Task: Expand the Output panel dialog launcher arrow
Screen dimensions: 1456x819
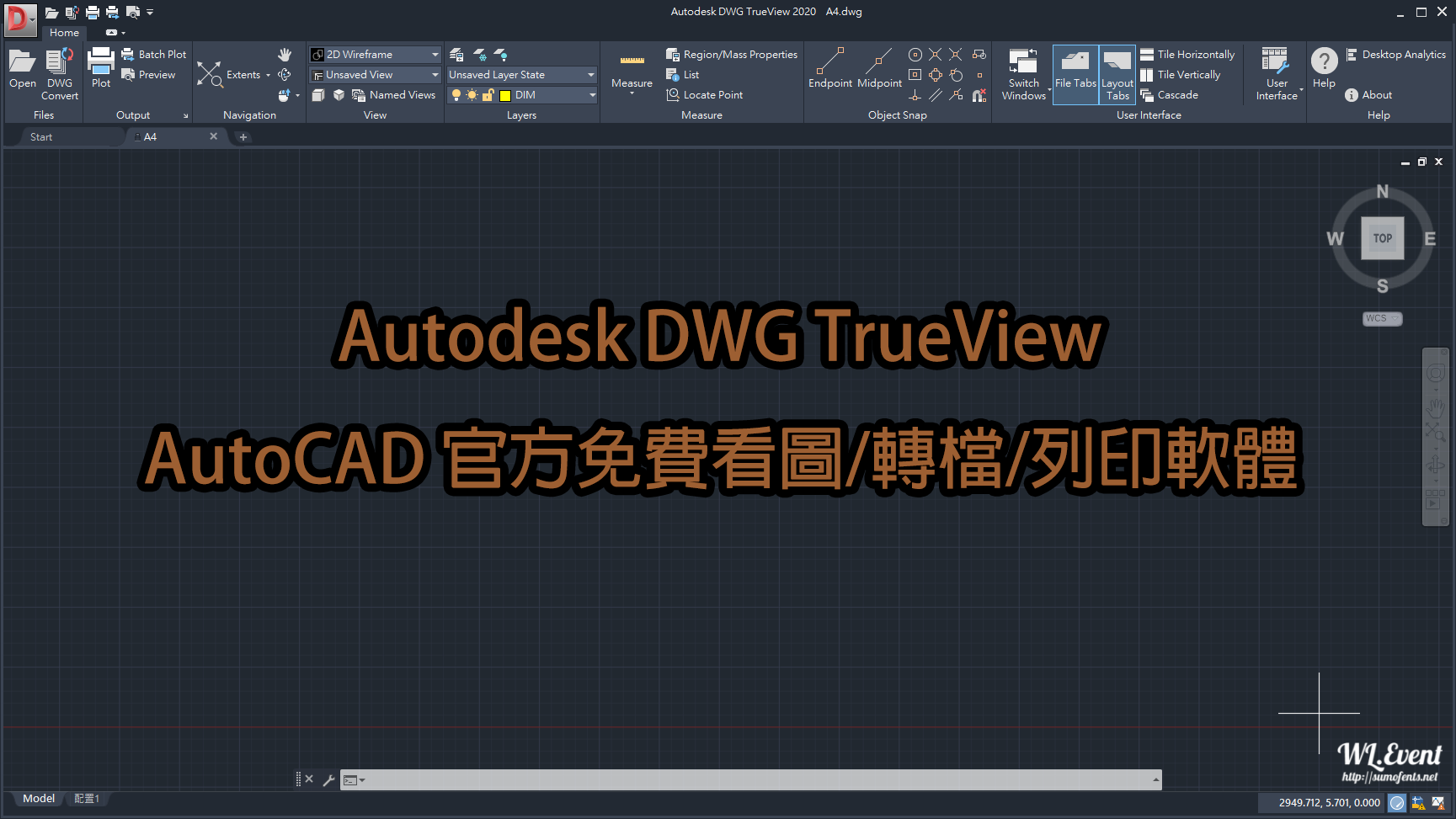Action: (x=185, y=116)
